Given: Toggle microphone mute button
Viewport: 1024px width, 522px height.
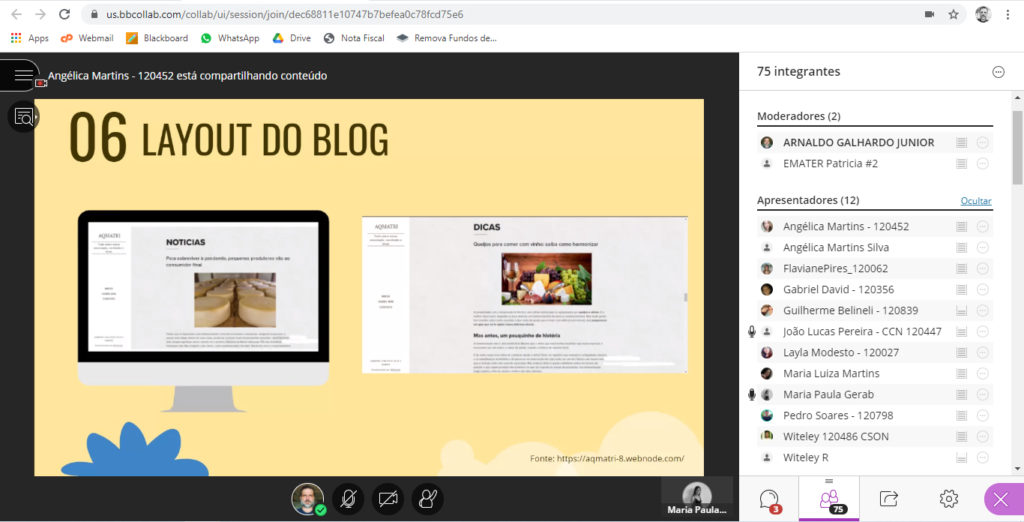Looking at the screenshot, I should pos(348,498).
